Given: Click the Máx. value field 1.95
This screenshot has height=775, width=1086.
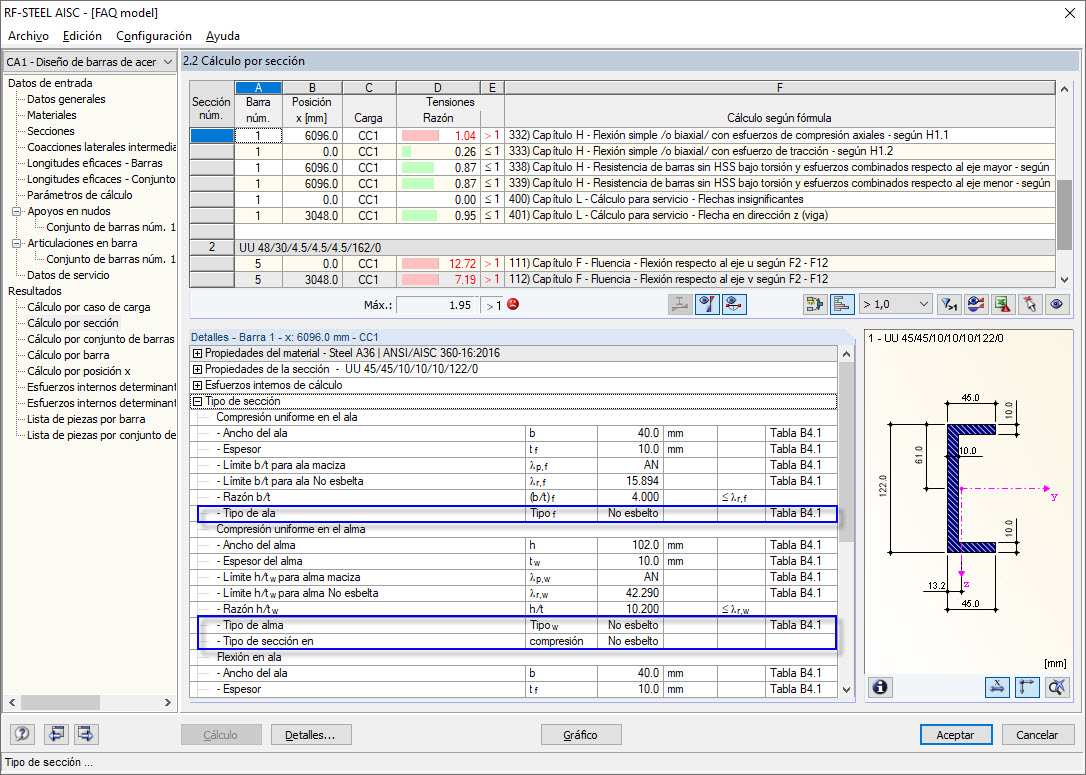Looking at the screenshot, I should (438, 305).
